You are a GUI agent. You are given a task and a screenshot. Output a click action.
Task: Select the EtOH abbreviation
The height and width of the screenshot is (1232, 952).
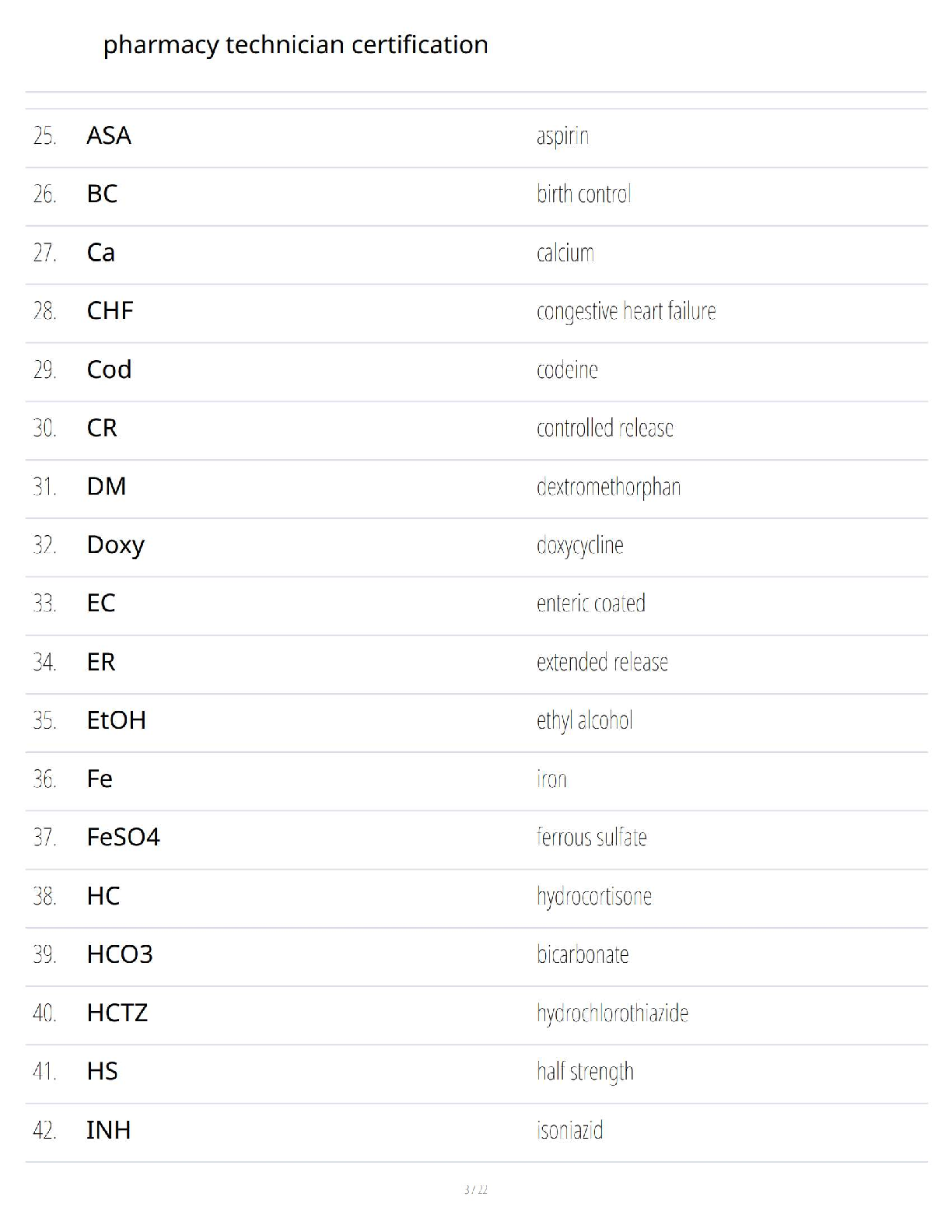tap(117, 720)
